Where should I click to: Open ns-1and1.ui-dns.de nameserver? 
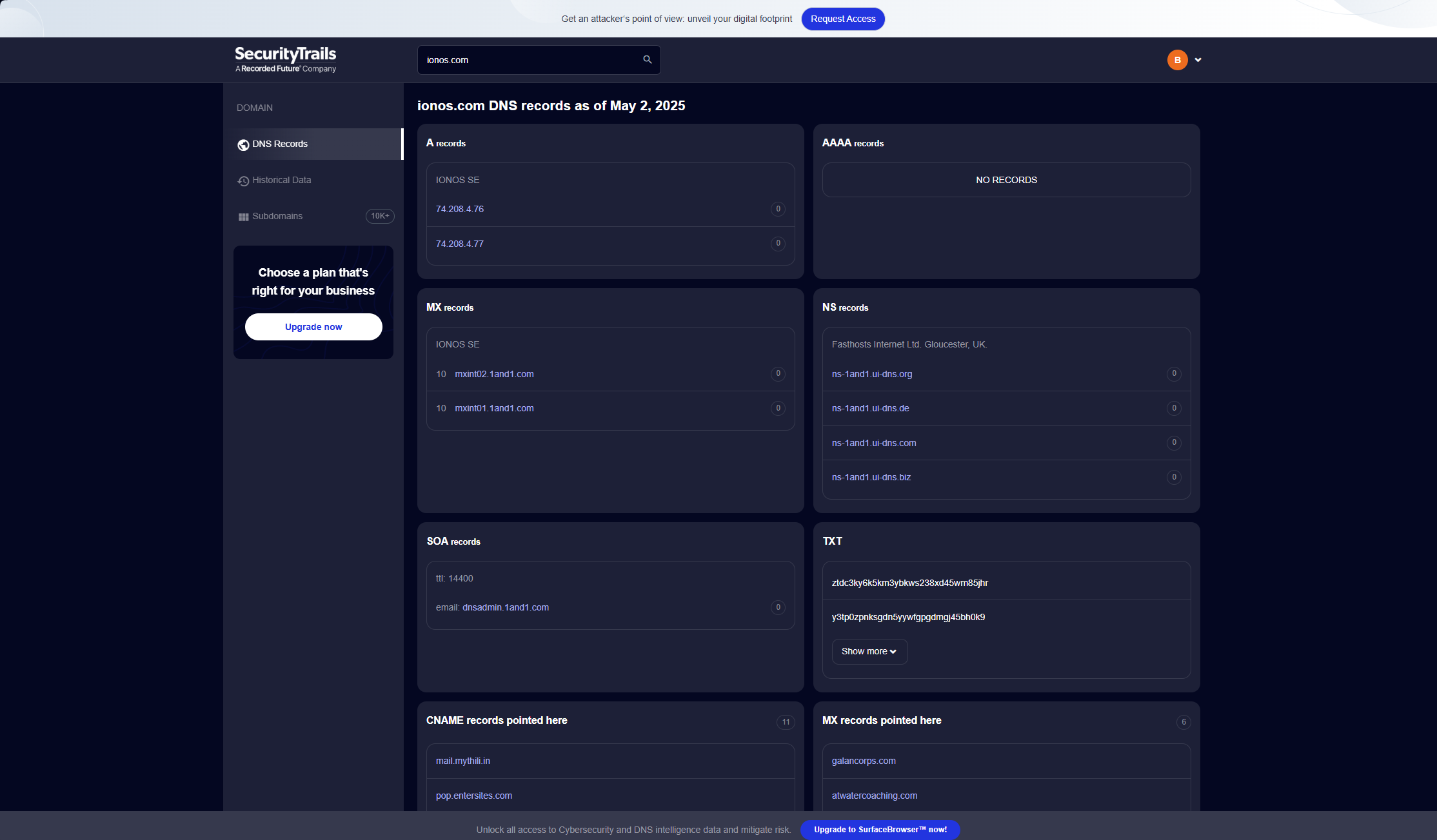click(x=871, y=408)
